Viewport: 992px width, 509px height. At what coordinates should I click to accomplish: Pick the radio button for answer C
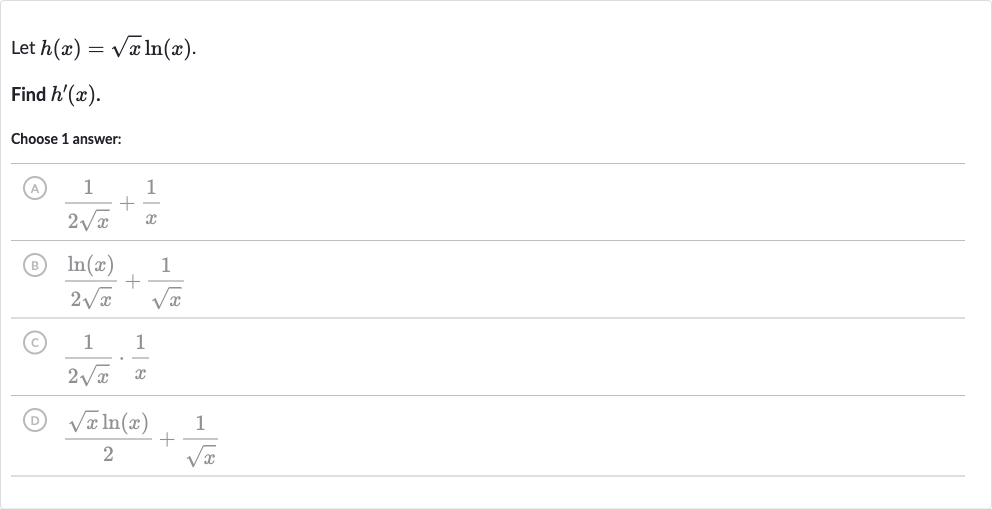tap(35, 343)
